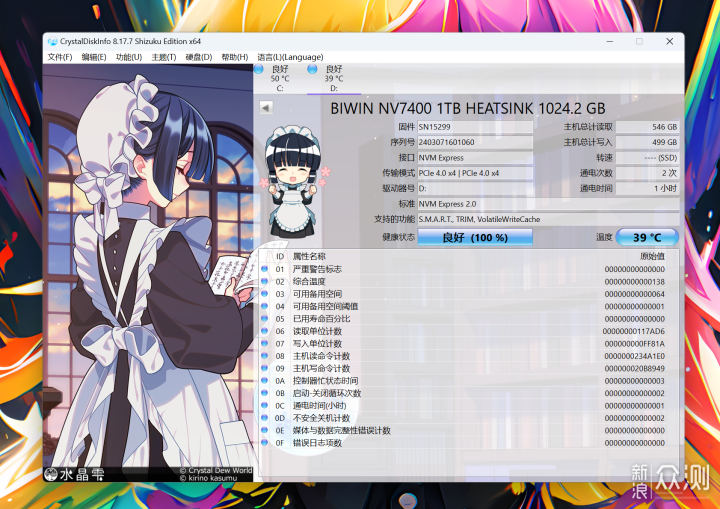Click the firmware field SN15299

click(475, 127)
